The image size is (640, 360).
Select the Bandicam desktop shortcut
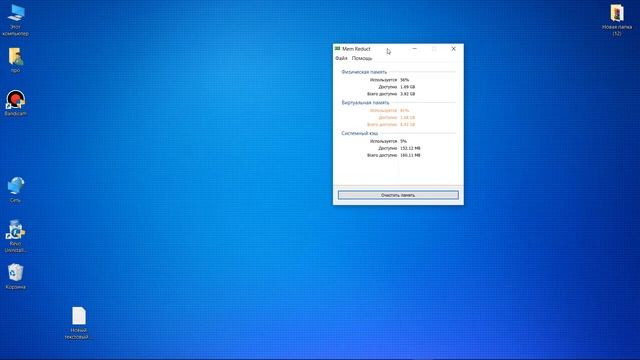click(x=16, y=103)
